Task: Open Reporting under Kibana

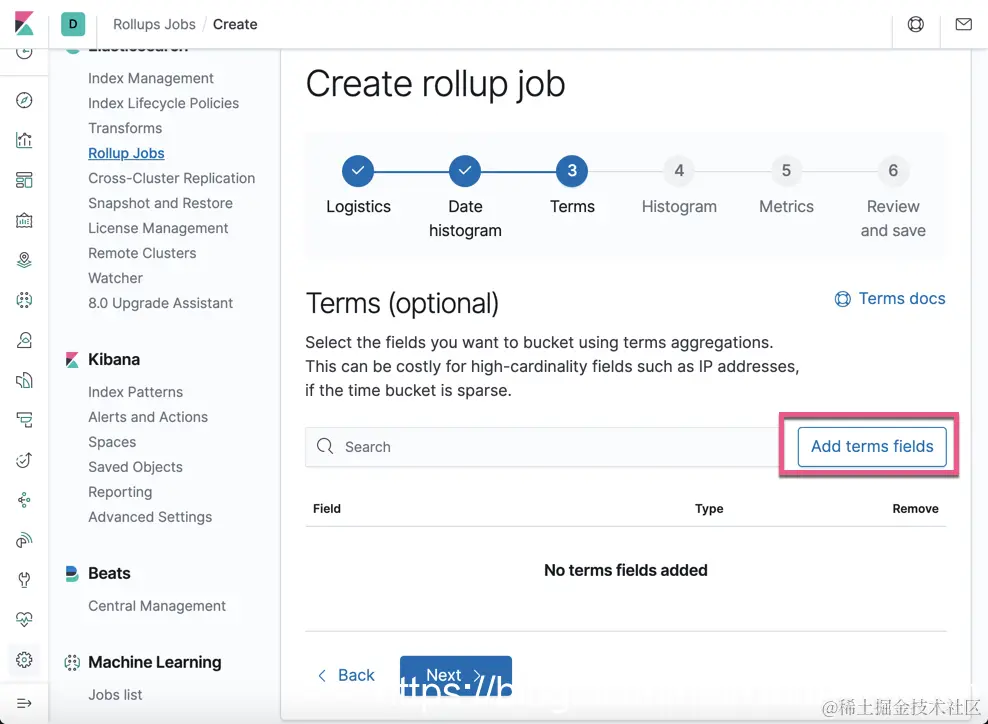Action: pos(120,492)
